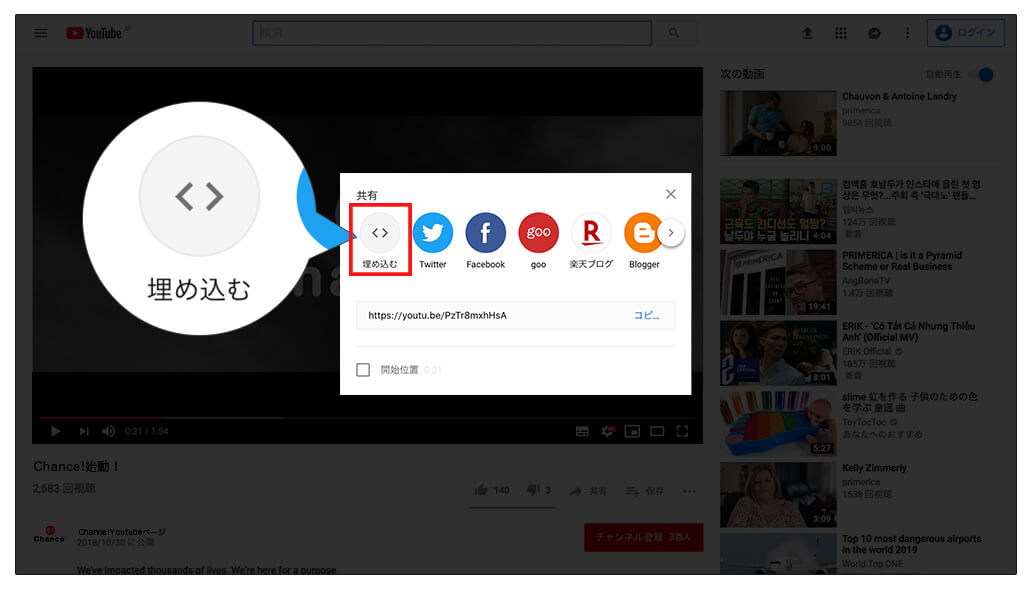Share the video to Facebook

(x=485, y=232)
